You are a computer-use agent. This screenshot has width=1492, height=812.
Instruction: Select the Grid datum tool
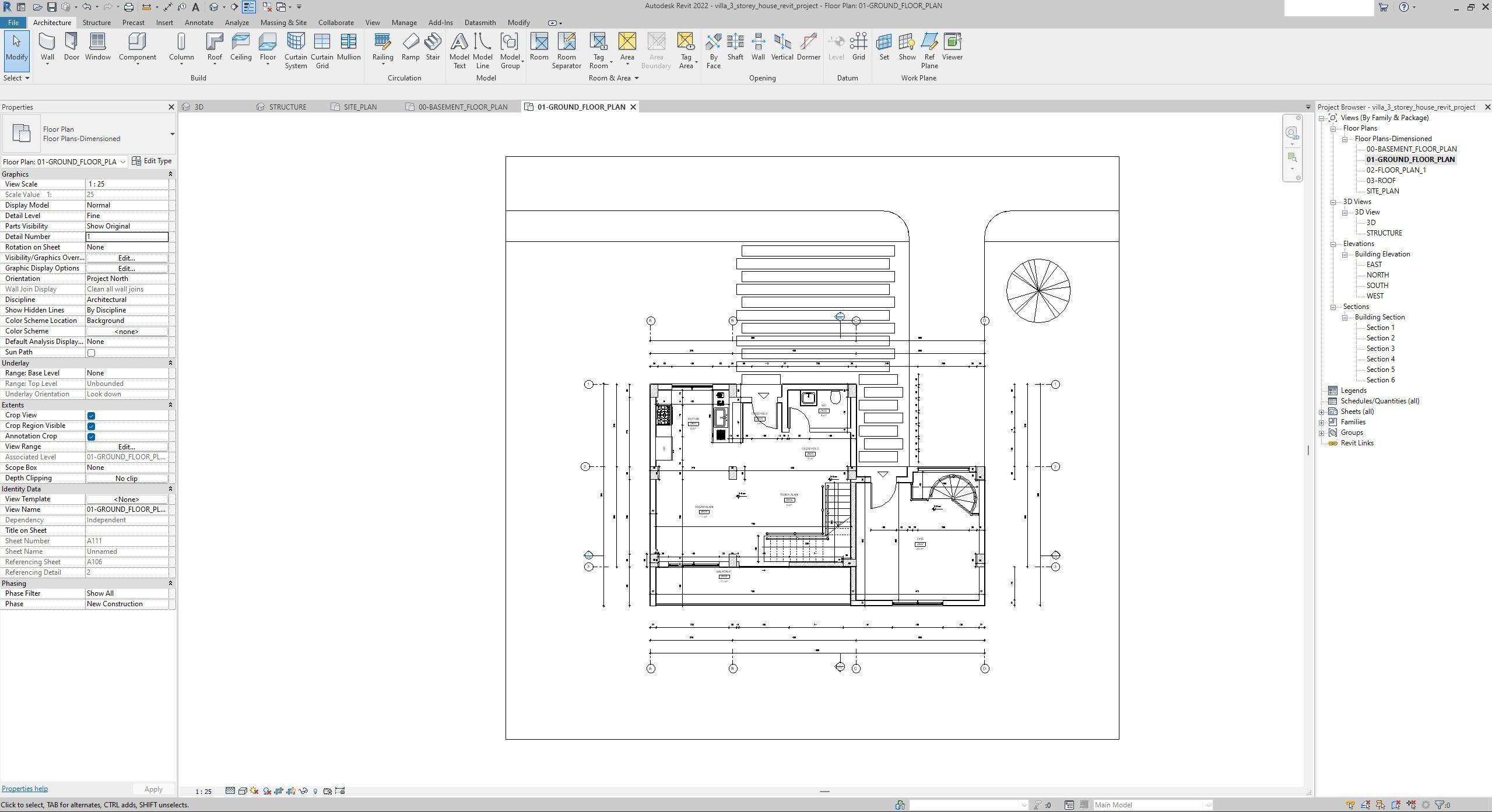pyautogui.click(x=858, y=47)
